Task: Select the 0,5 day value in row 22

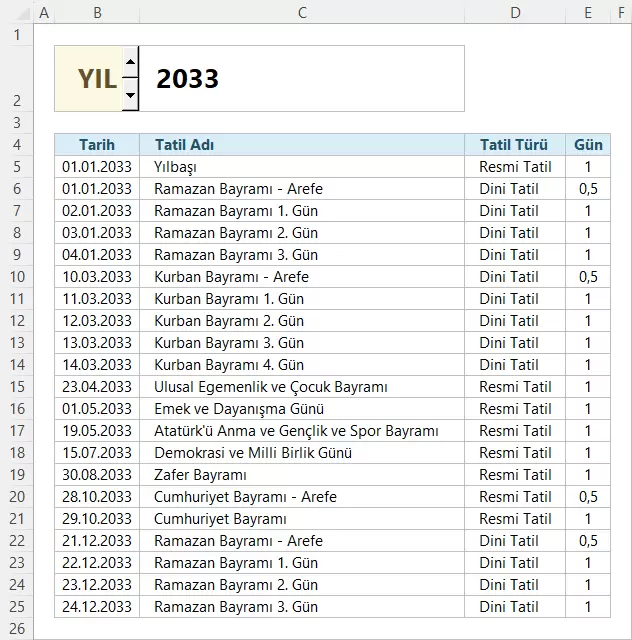Action: tap(588, 541)
